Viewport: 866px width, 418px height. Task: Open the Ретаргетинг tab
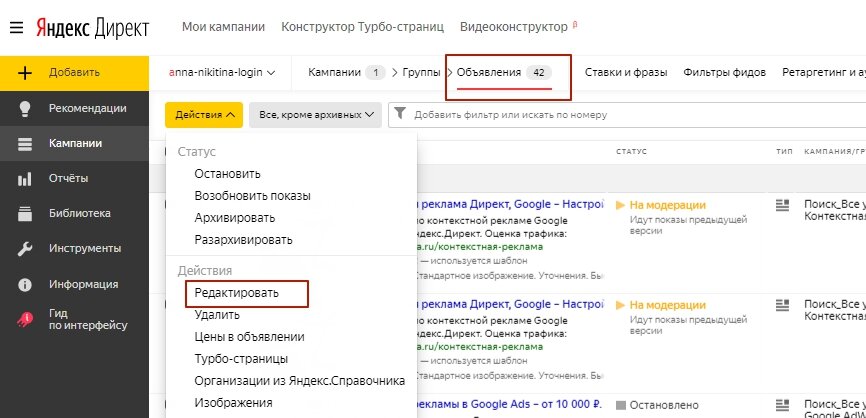click(823, 72)
